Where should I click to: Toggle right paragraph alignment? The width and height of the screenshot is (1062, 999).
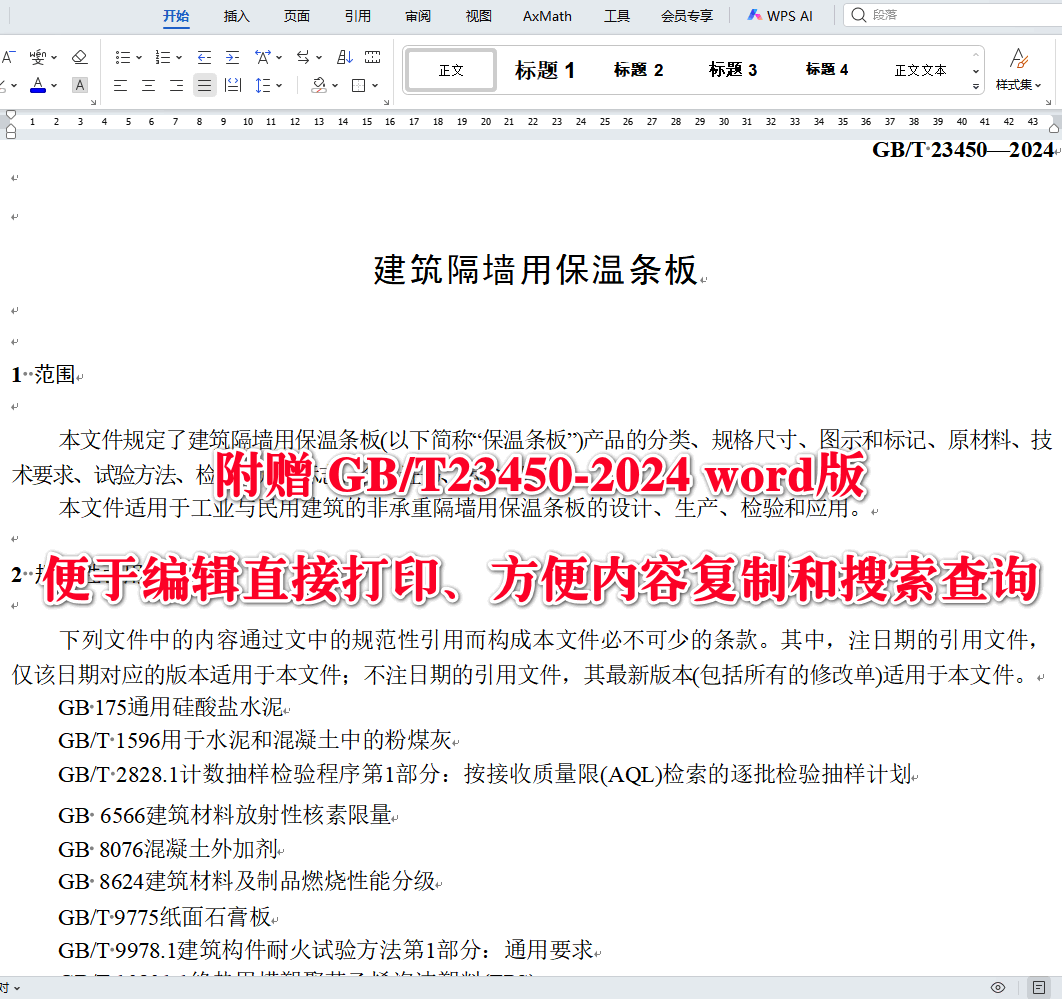176,85
